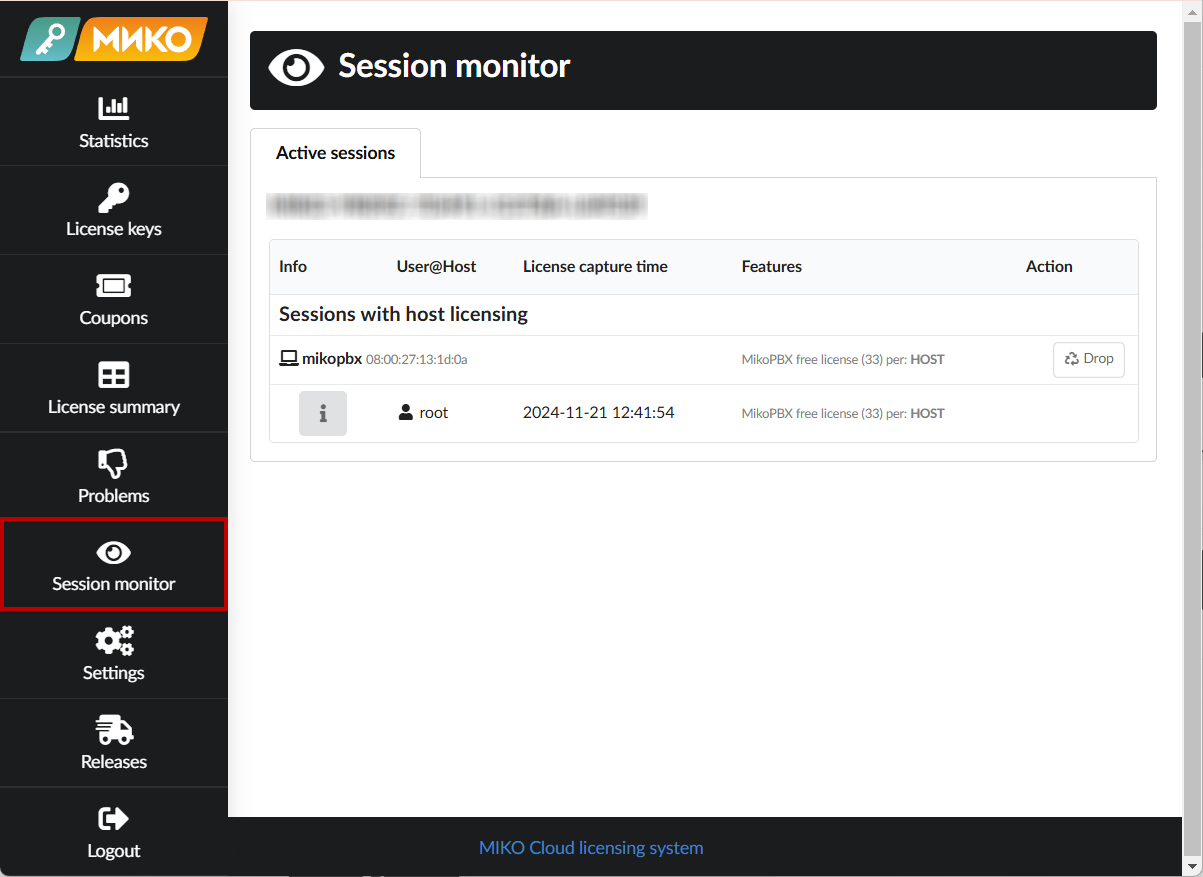1203x877 pixels.
Task: Open Releases via truck icon
Action: point(114,730)
